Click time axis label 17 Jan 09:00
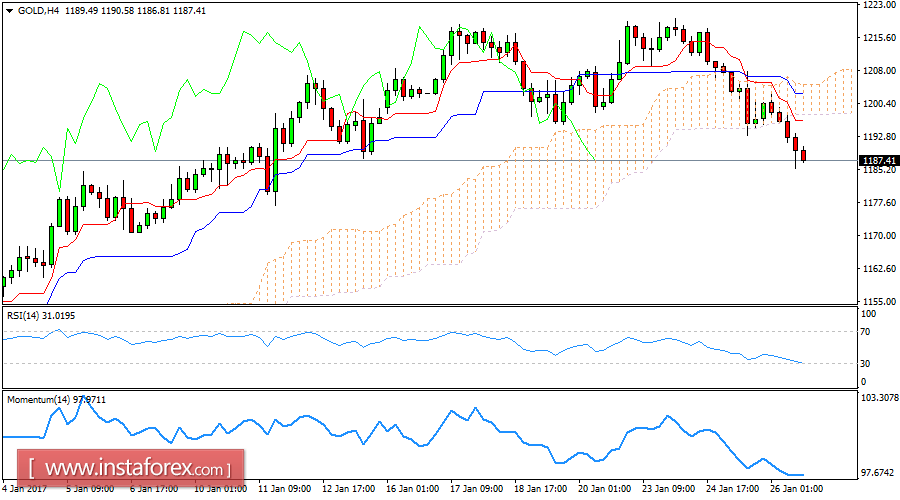This screenshot has height=500, width=900. (477, 489)
